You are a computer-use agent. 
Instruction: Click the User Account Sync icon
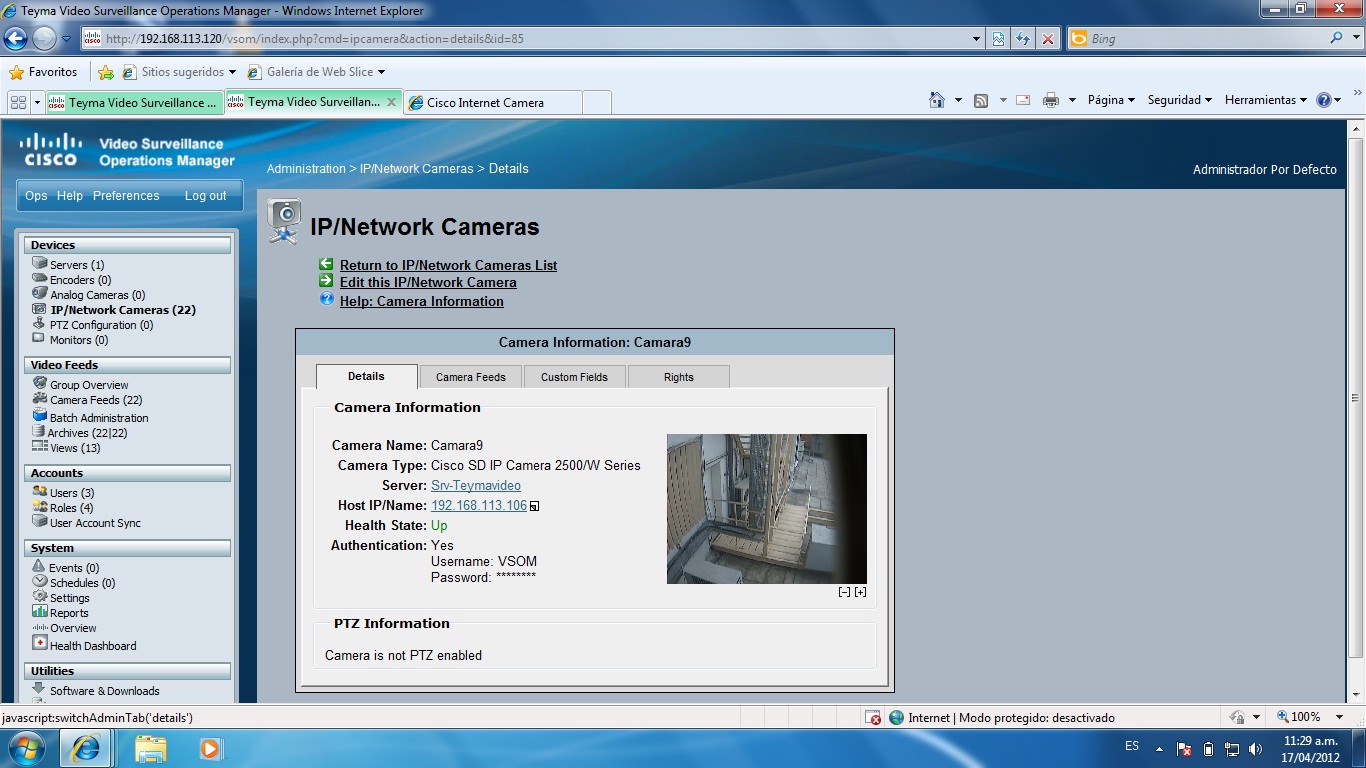[x=40, y=522]
